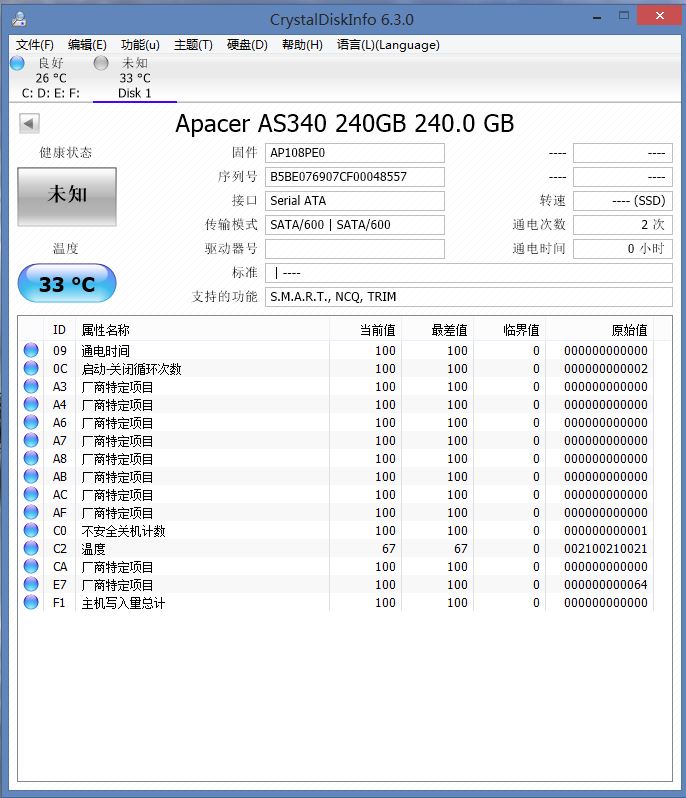The height and width of the screenshot is (798, 686).
Task: Click raw value 000000000001 in C0 row
Action: coord(606,531)
